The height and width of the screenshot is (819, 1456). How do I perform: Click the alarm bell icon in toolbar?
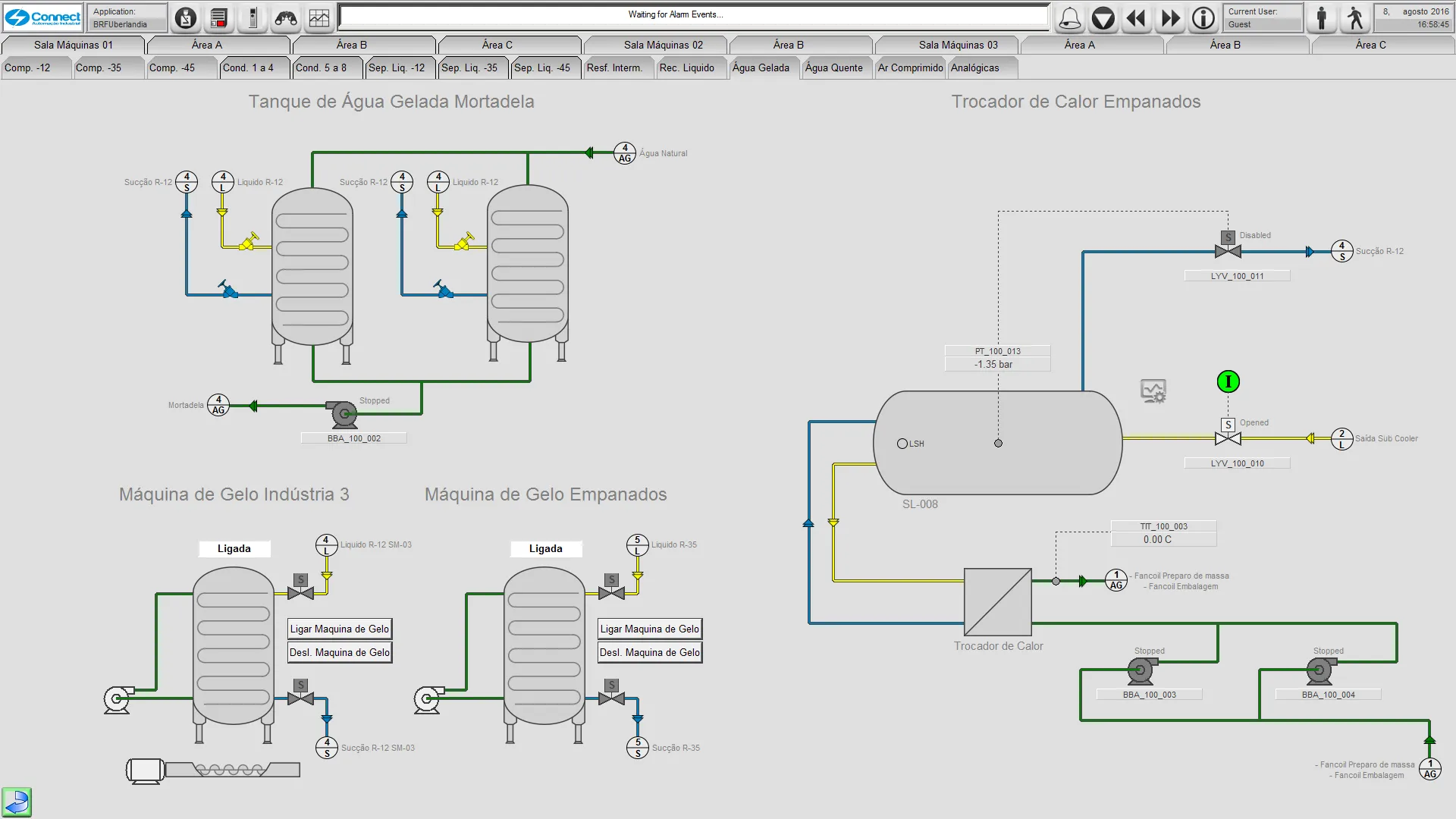coord(1070,18)
